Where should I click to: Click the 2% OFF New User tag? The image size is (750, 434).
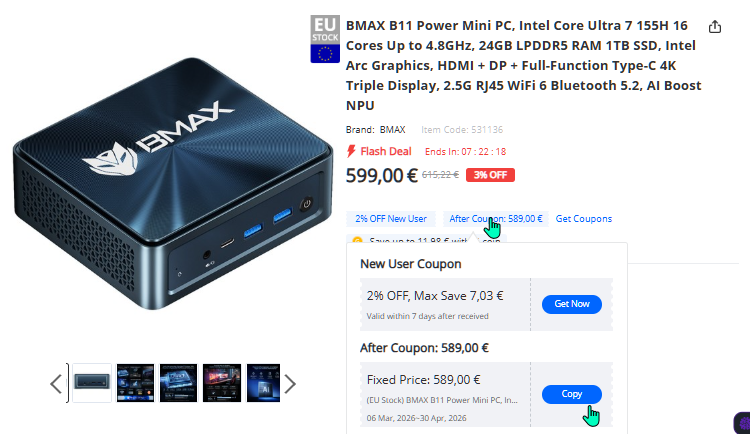point(391,219)
